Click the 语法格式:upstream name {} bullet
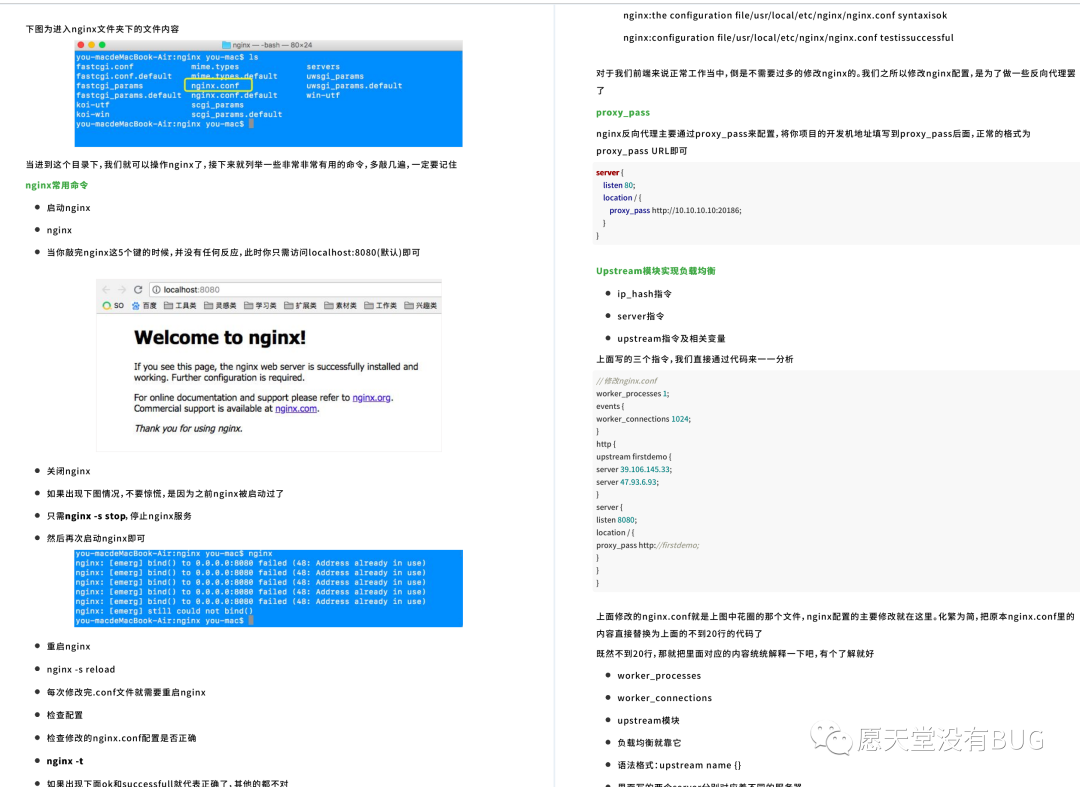The image size is (1080, 787). (x=679, y=765)
